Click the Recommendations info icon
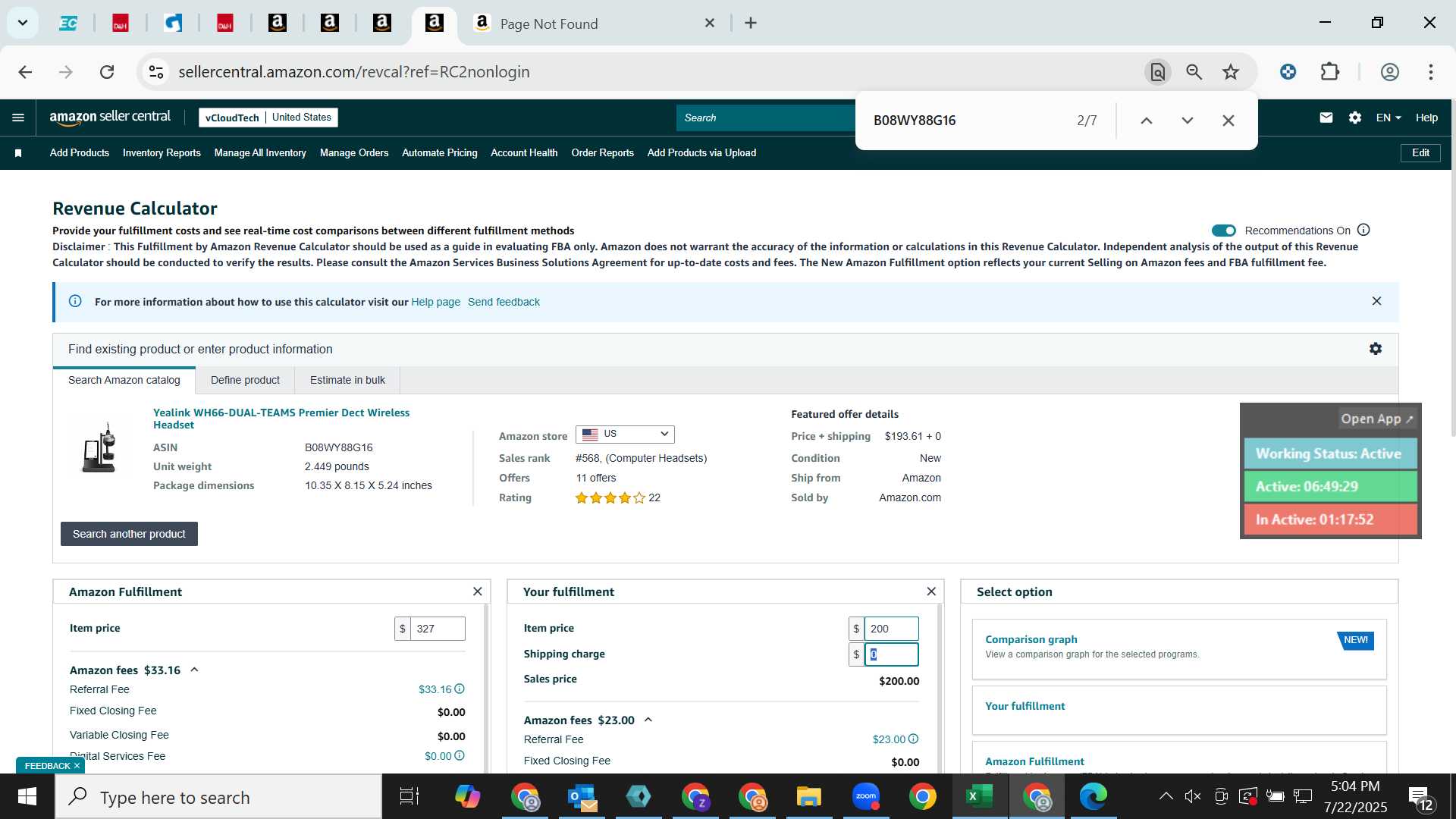The width and height of the screenshot is (1456, 819). click(x=1363, y=230)
